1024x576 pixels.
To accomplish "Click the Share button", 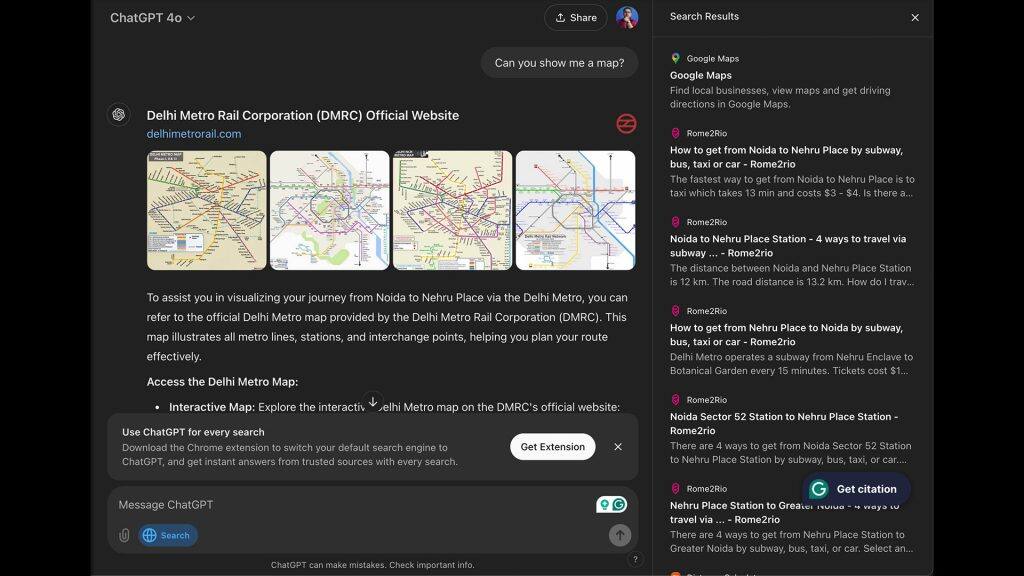I will [x=575, y=18].
